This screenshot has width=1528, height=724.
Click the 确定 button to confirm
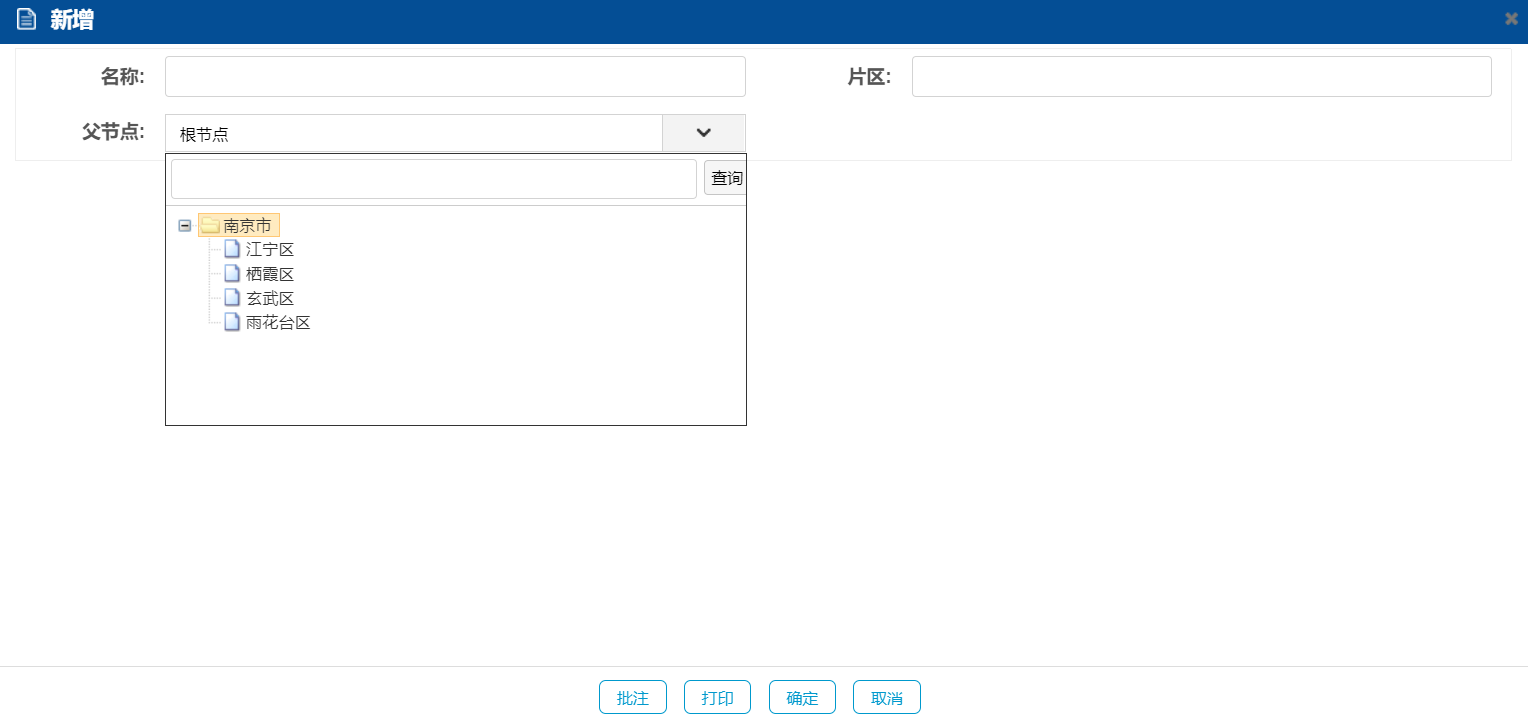[802, 698]
